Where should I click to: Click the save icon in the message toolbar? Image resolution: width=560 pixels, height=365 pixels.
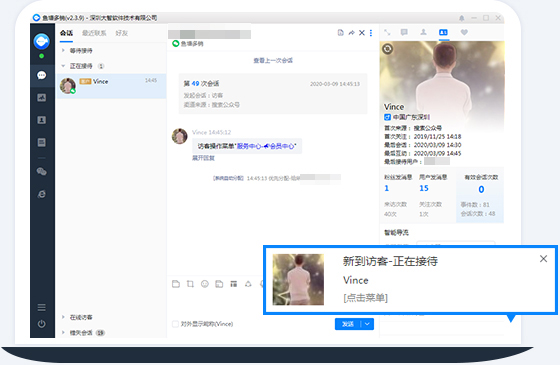219,284
